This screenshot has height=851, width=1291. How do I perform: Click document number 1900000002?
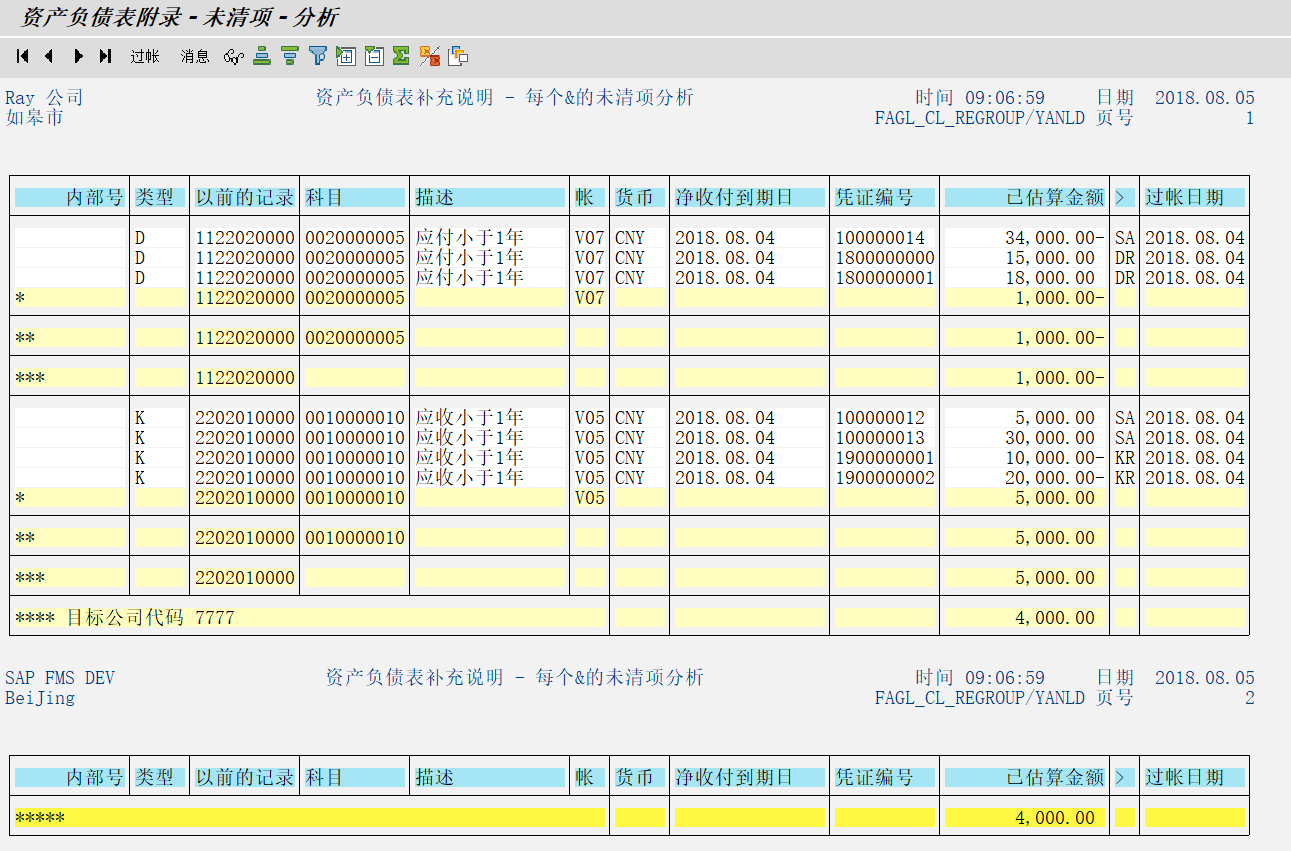[x=885, y=478]
